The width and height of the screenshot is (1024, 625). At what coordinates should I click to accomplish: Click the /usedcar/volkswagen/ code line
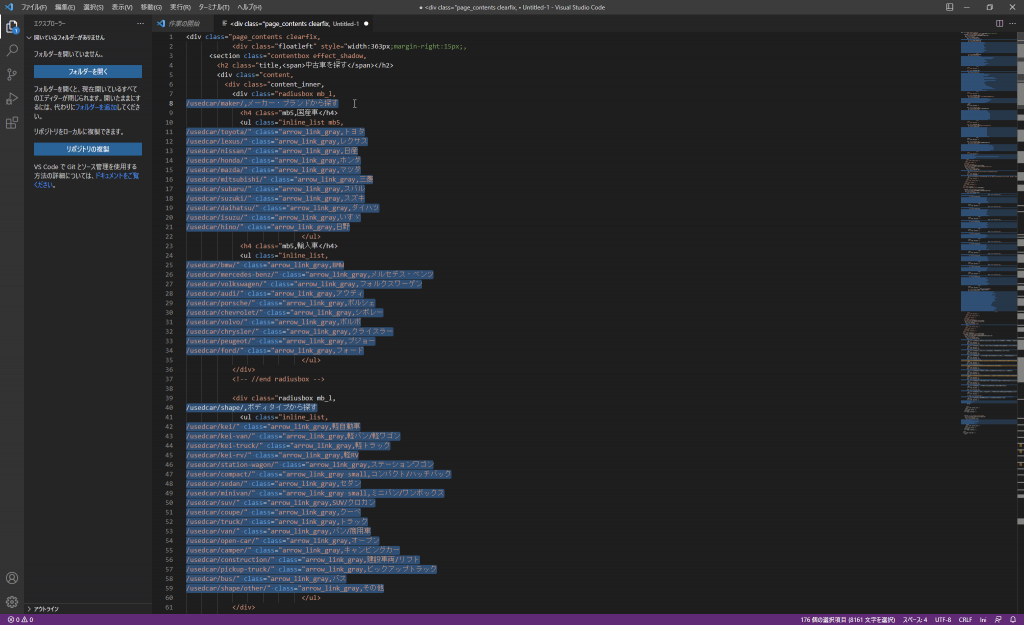(x=304, y=284)
